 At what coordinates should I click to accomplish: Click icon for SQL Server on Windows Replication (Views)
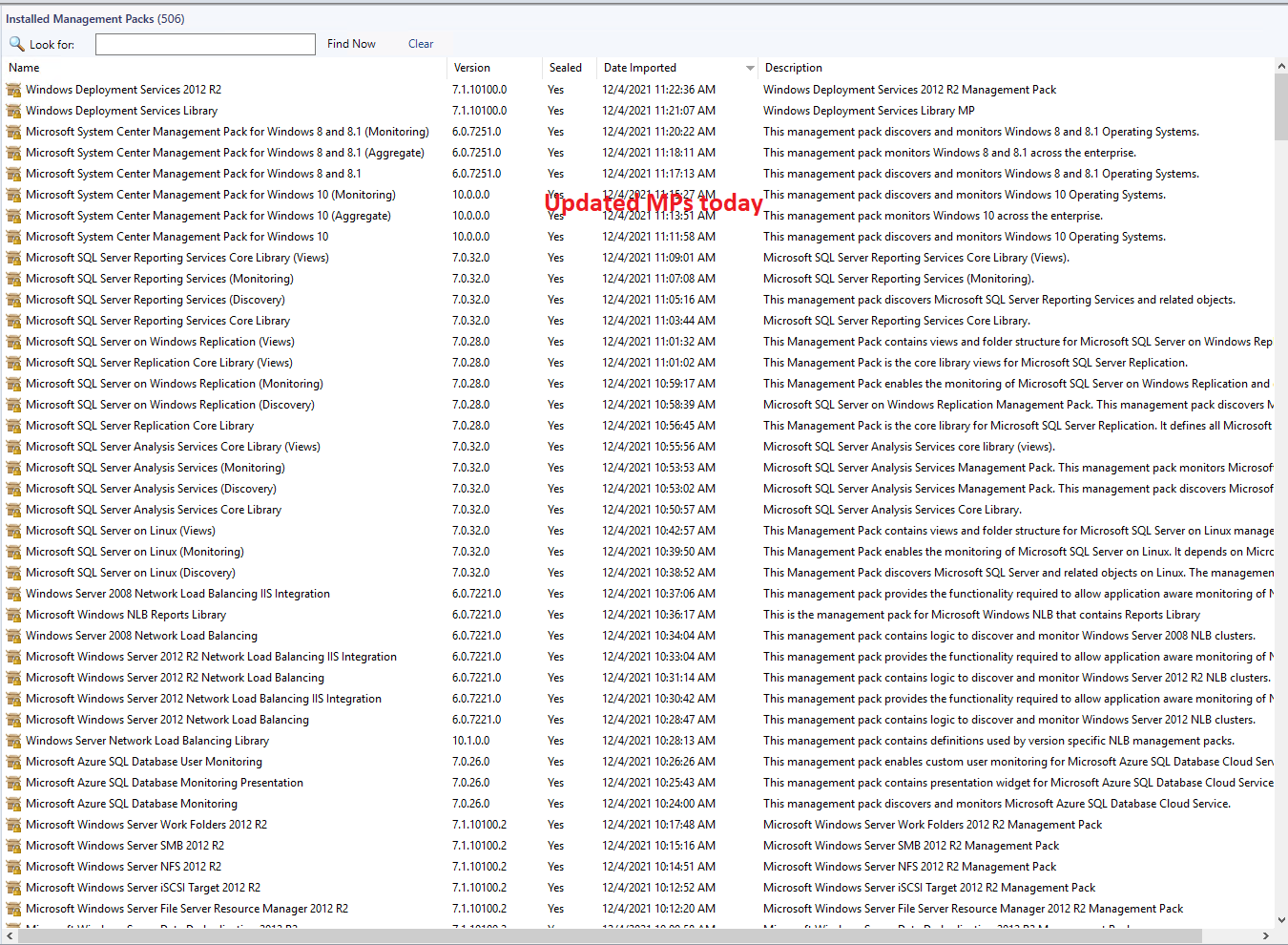pos(13,342)
